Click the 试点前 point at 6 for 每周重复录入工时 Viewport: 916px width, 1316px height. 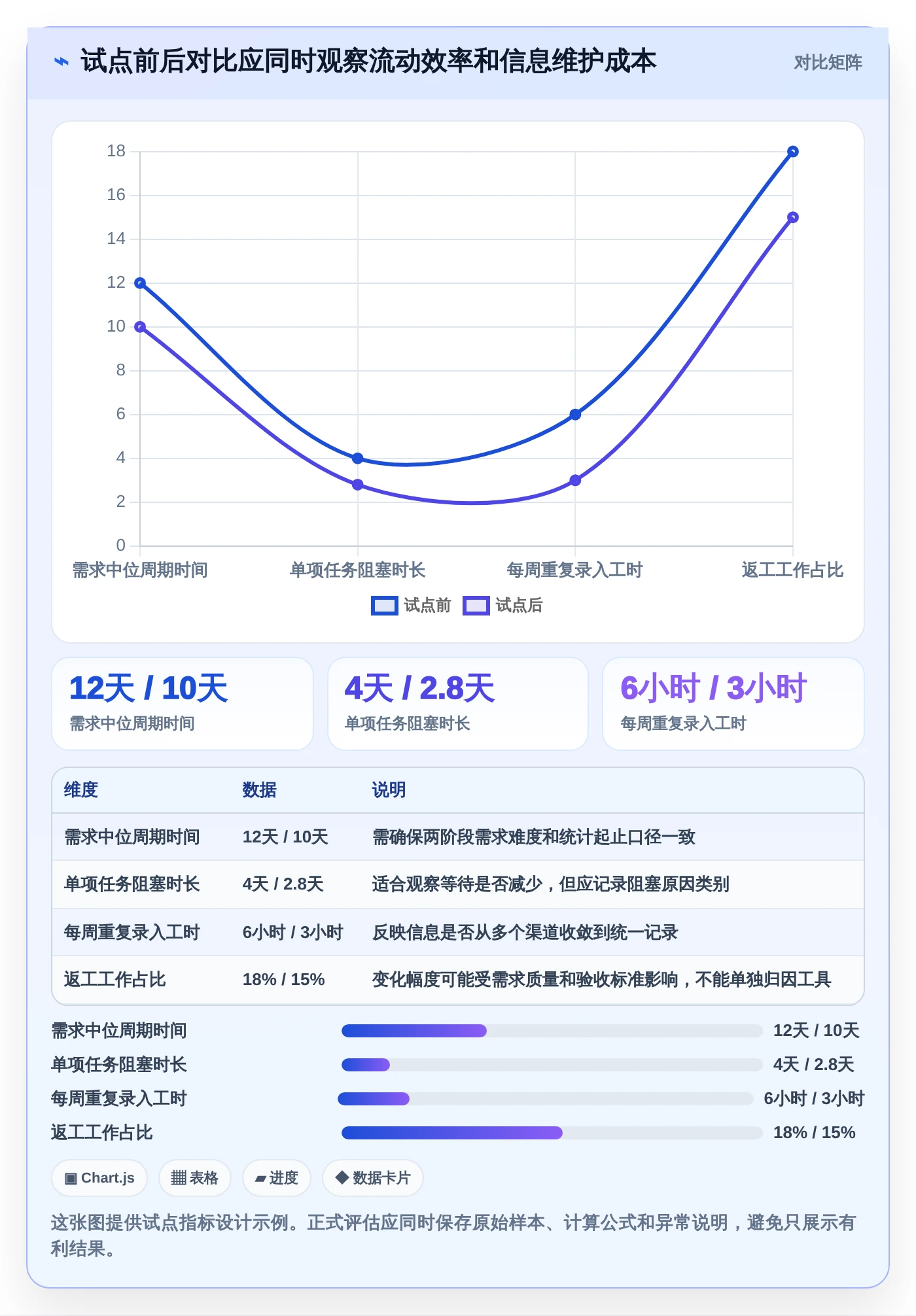pos(575,415)
